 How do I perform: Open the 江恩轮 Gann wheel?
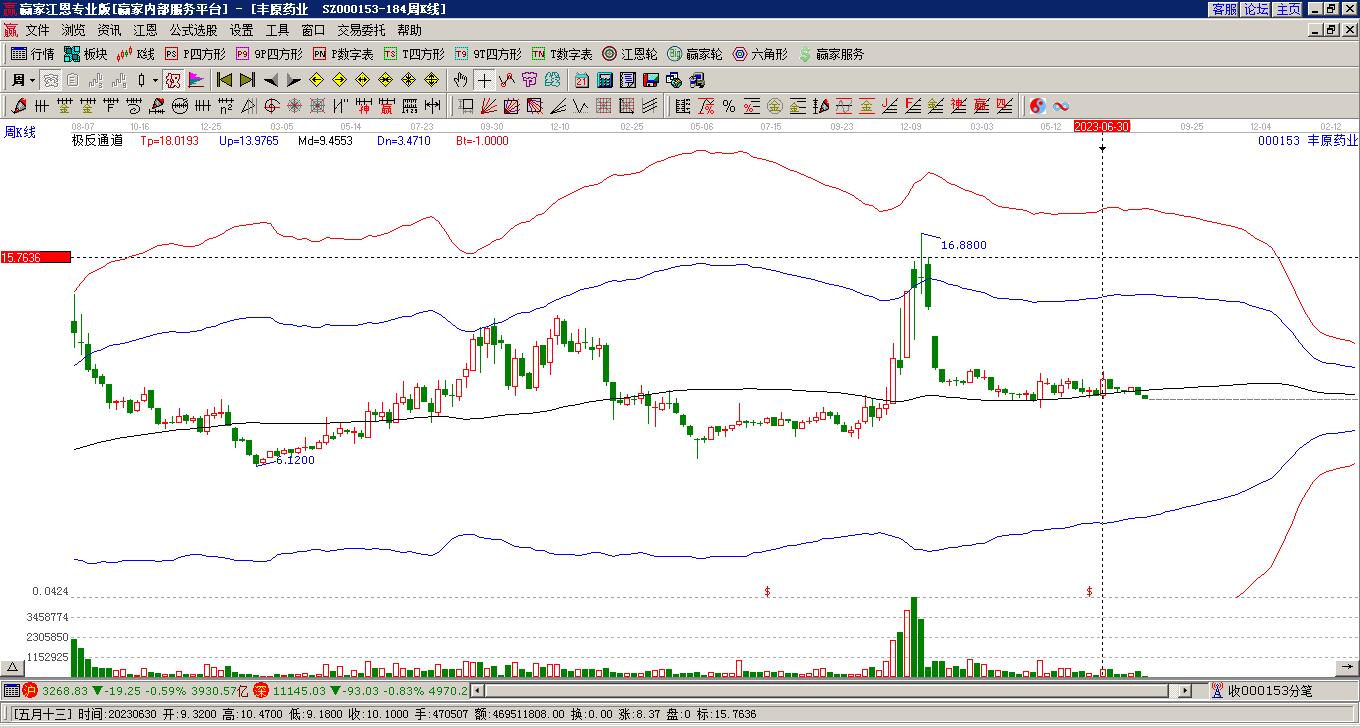[x=630, y=54]
